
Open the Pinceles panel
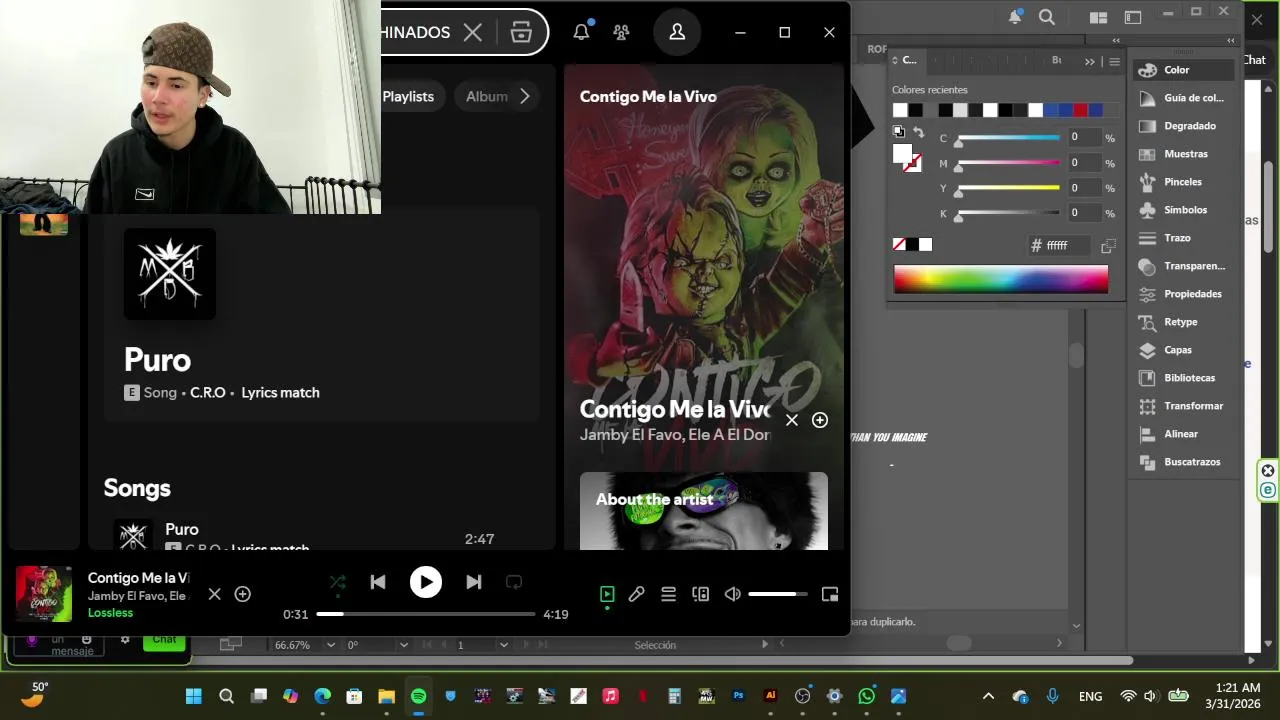pos(1182,182)
